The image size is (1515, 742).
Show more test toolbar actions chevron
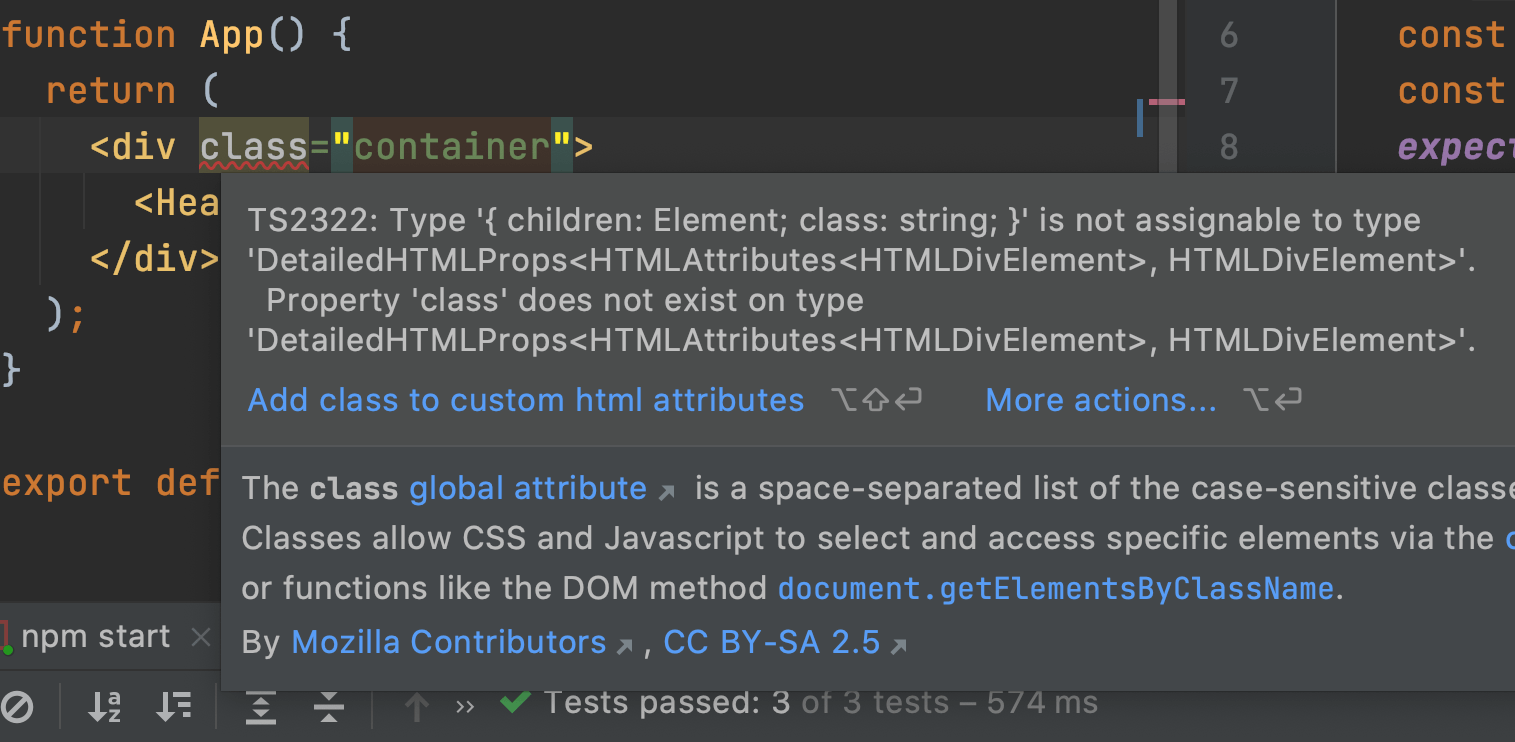point(465,706)
